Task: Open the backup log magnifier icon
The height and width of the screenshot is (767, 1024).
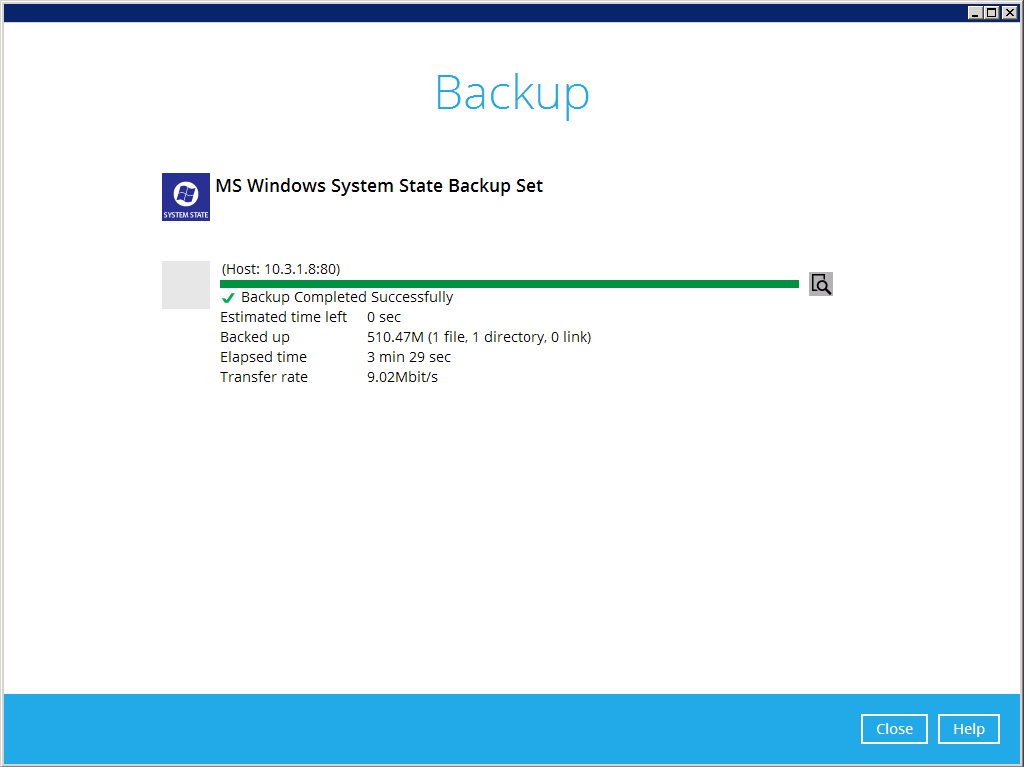Action: (x=821, y=284)
